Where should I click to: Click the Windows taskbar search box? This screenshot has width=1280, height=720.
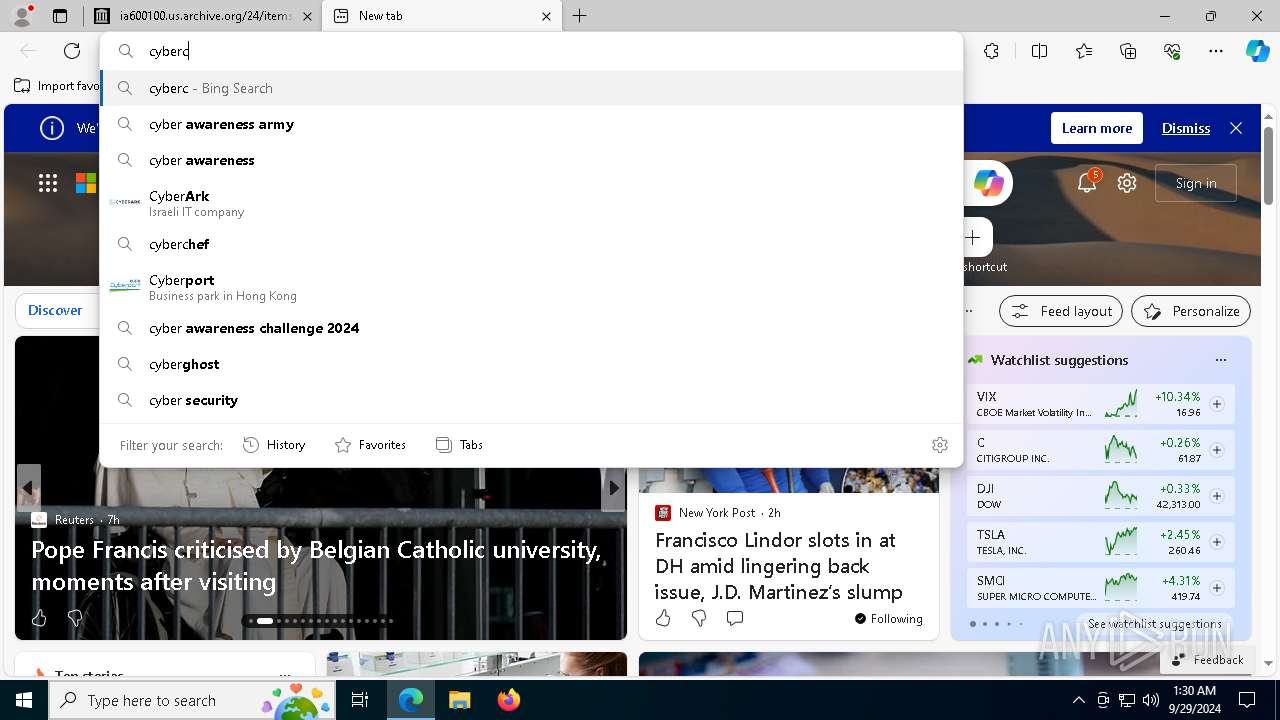pyautogui.click(x=192, y=700)
